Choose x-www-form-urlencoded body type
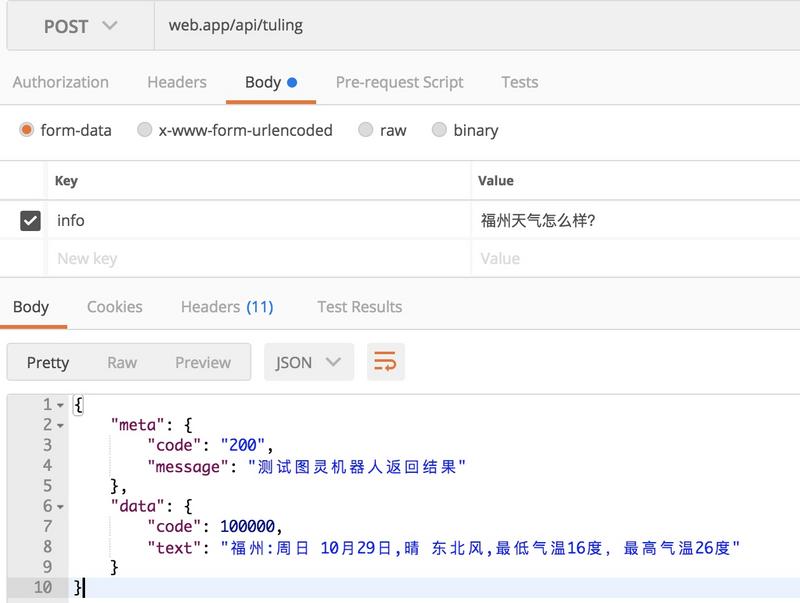 pos(144,130)
